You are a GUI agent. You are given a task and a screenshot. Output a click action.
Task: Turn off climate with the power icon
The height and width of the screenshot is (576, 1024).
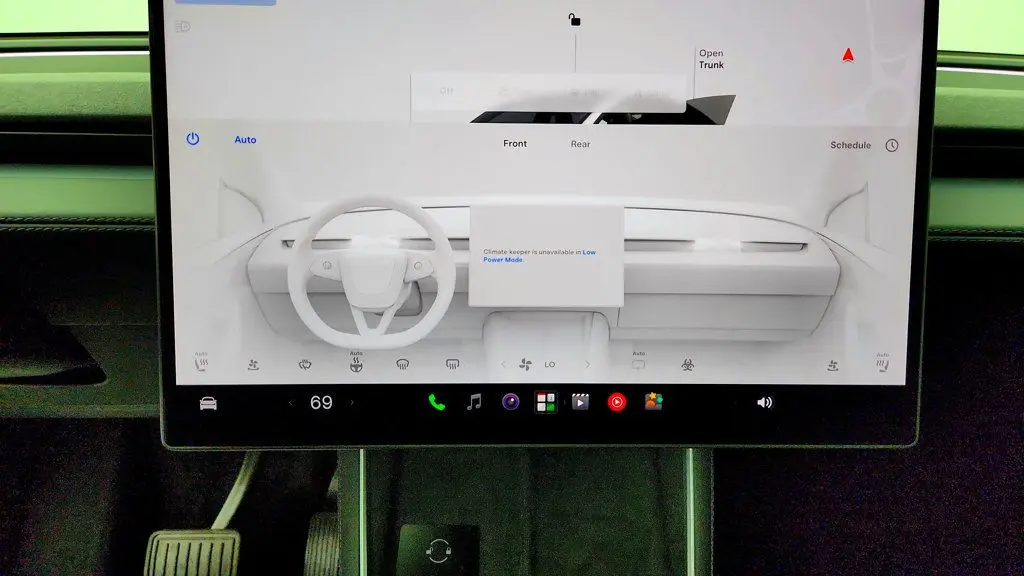[193, 139]
